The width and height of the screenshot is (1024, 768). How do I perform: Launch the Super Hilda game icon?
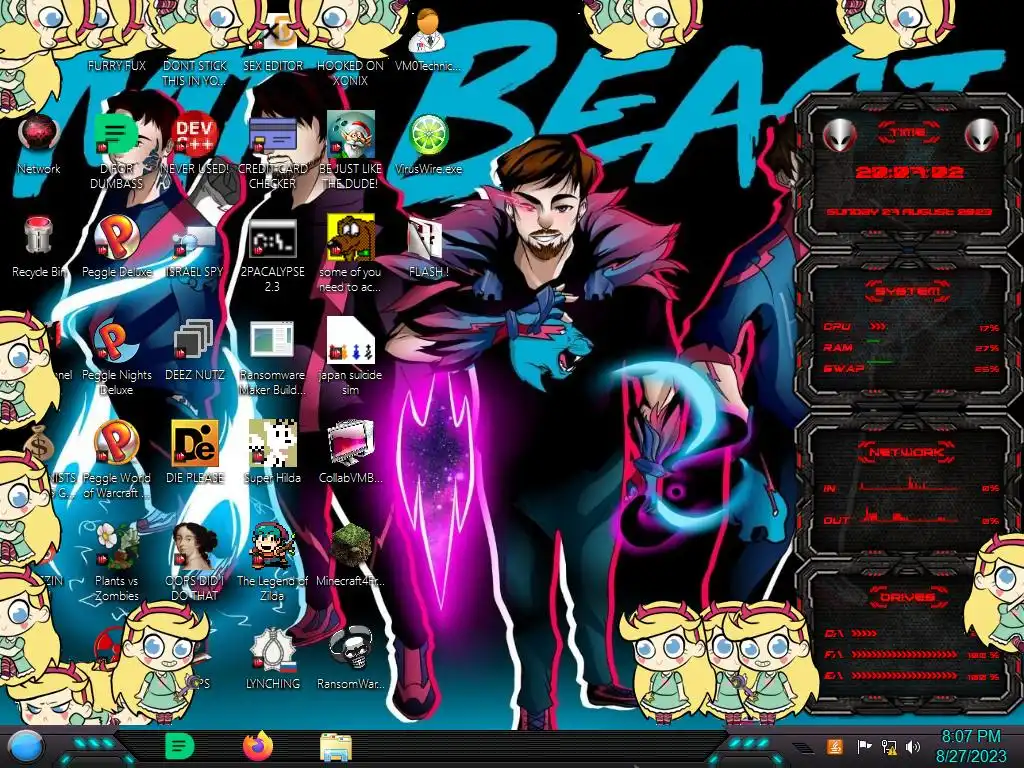pyautogui.click(x=272, y=453)
